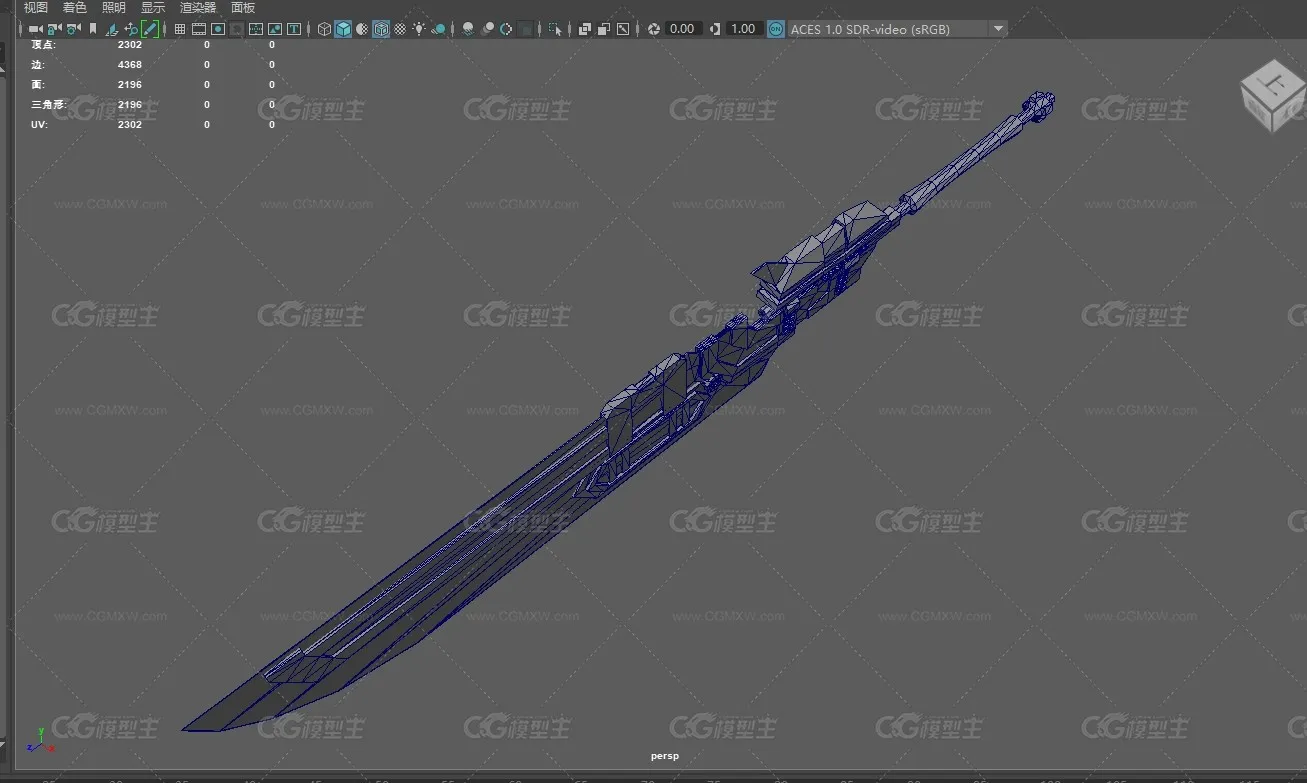Click the Select Camera icon
Viewport: 1307px width, 783px height.
35,29
